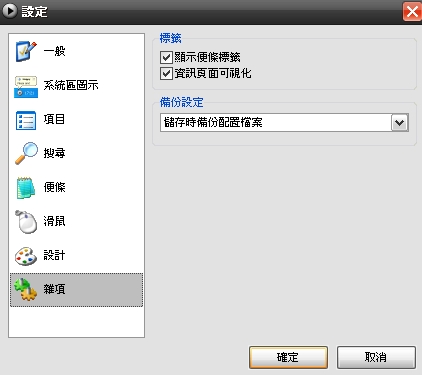Click the app icon in title bar
Screen dimensions: 422x375
9,11
